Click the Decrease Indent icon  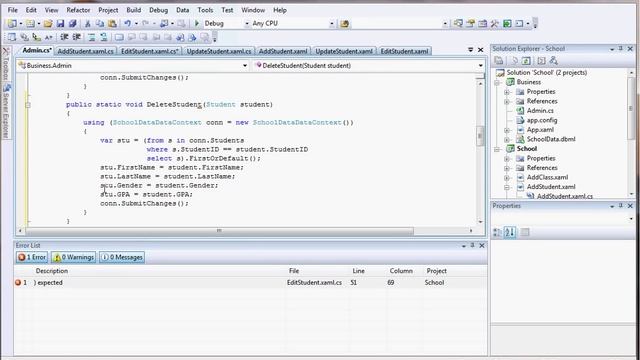(x=64, y=38)
